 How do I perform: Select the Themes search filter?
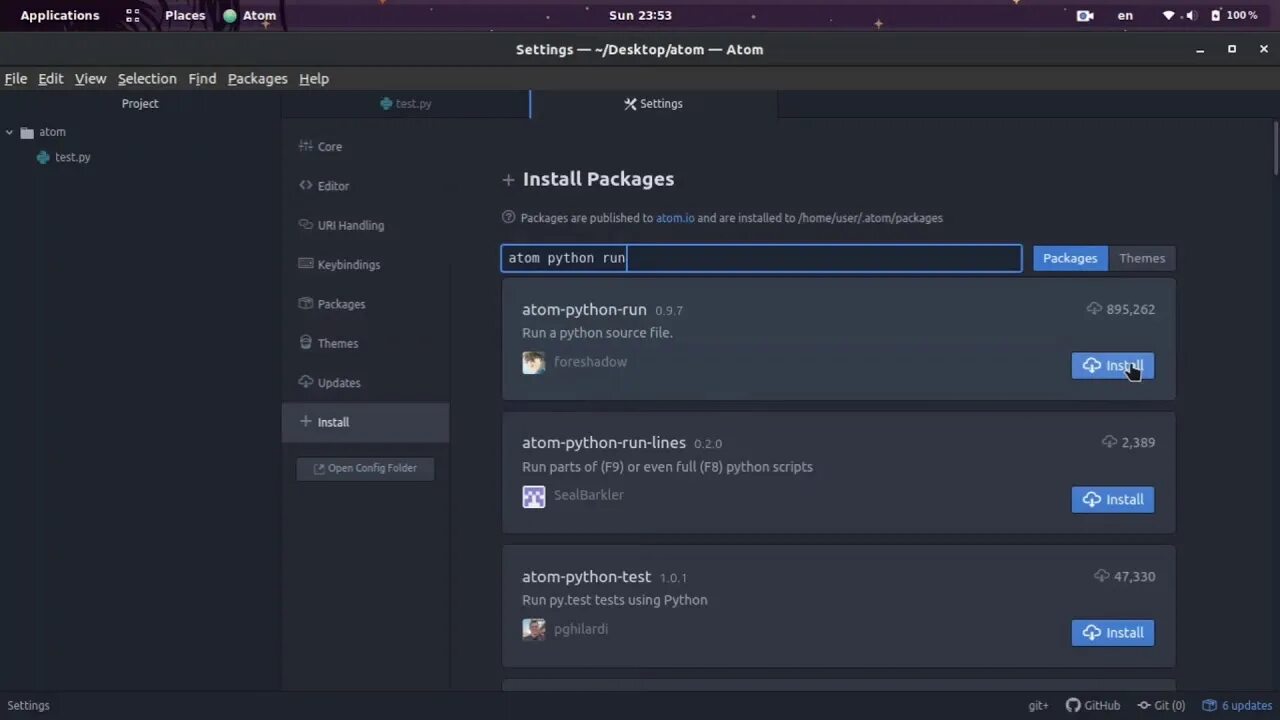click(x=1142, y=258)
